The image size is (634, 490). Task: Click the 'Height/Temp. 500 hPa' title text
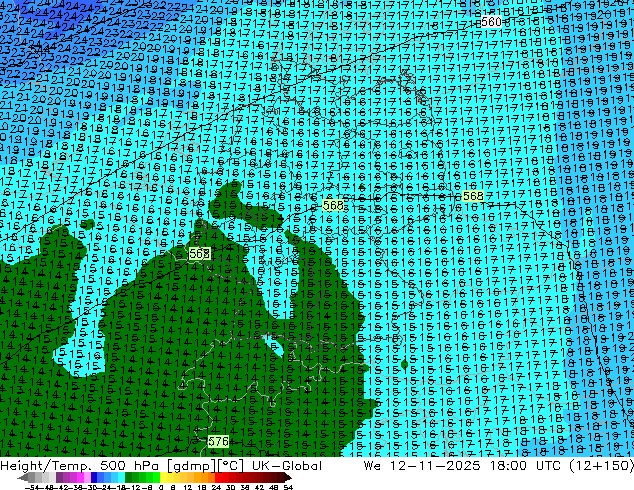[80, 466]
